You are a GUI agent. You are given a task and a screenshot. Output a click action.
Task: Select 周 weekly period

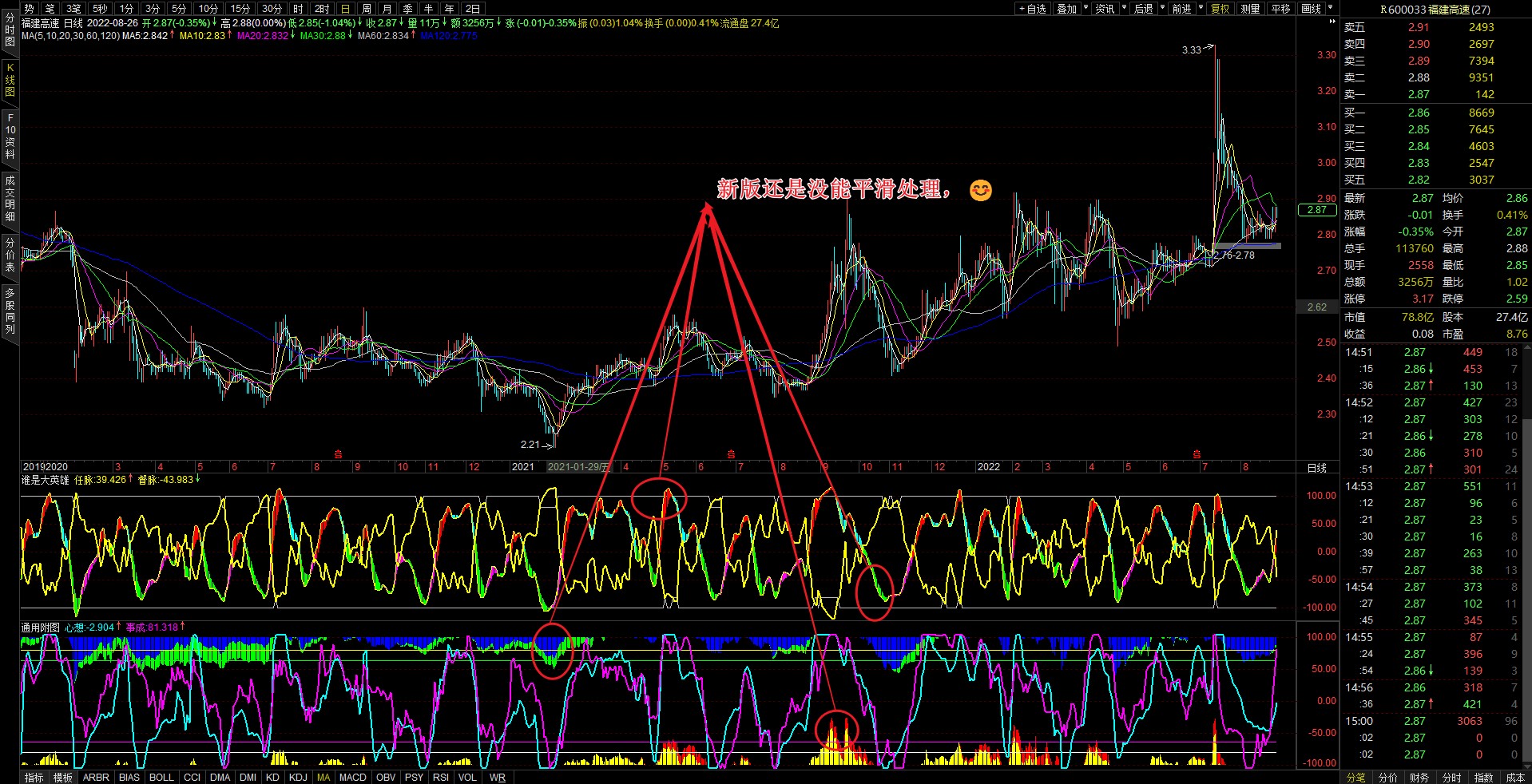tap(367, 9)
